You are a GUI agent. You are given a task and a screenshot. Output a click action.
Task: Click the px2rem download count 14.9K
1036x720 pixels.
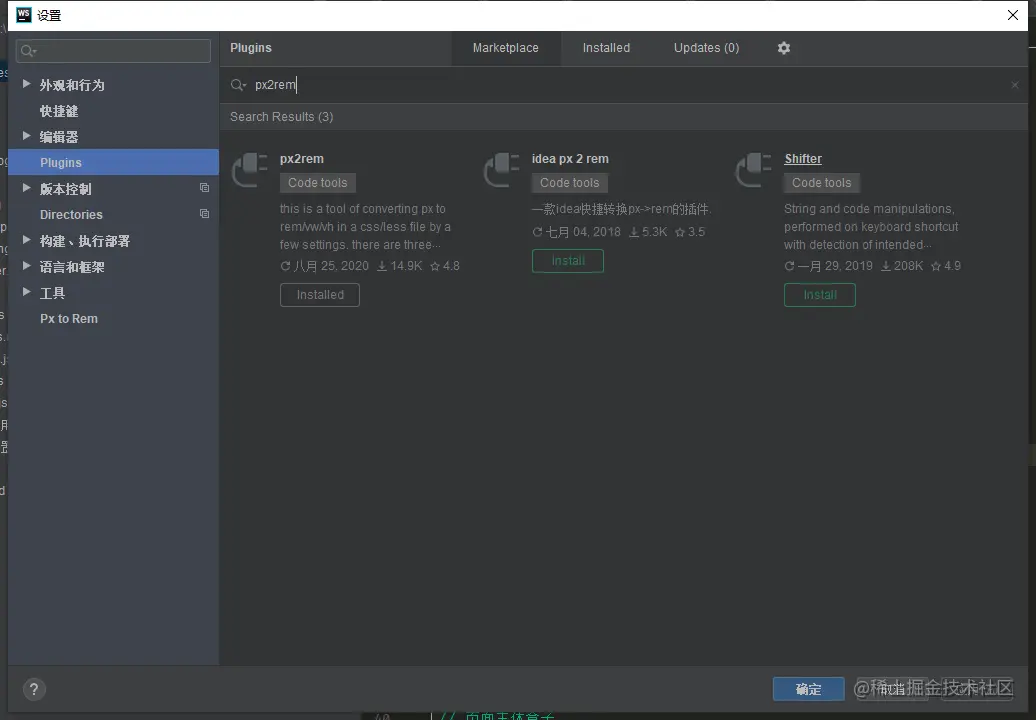coord(399,266)
